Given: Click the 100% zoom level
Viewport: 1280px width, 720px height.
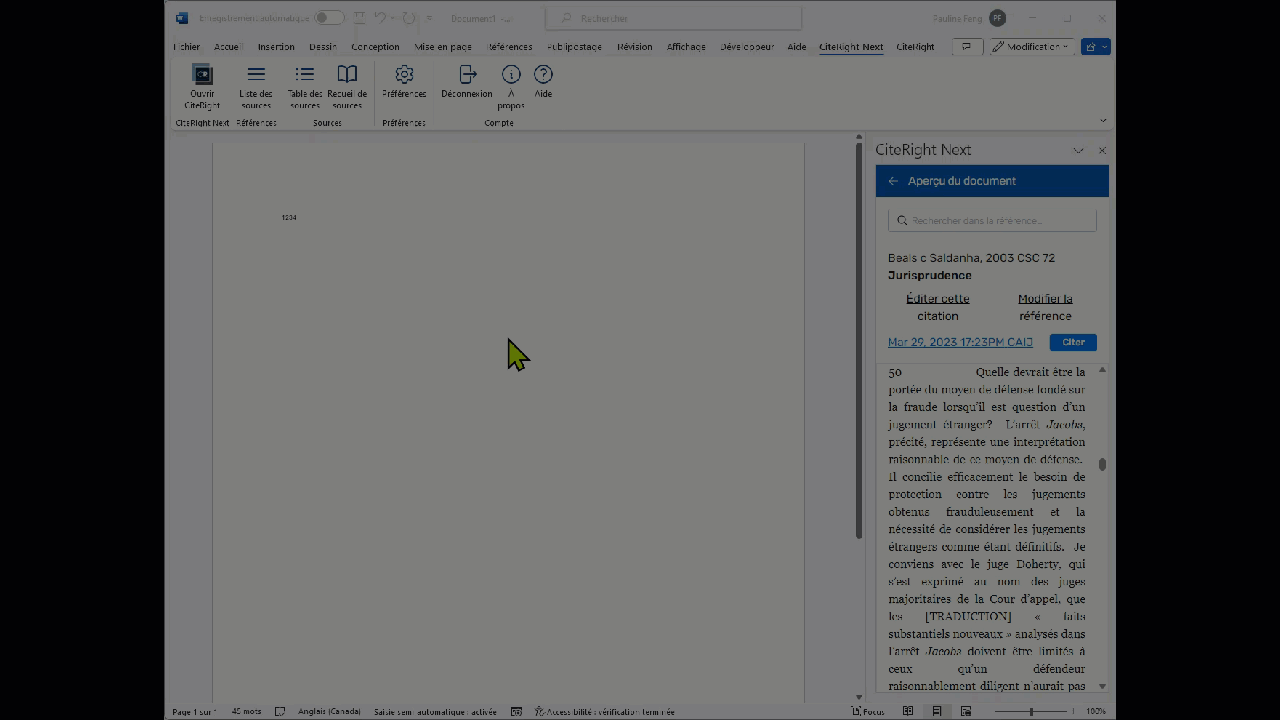Looking at the screenshot, I should pyautogui.click(x=1096, y=711).
